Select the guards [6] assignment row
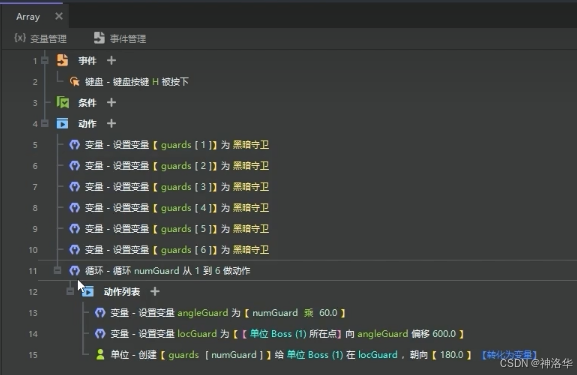The height and width of the screenshot is (375, 577). pyautogui.click(x=177, y=250)
